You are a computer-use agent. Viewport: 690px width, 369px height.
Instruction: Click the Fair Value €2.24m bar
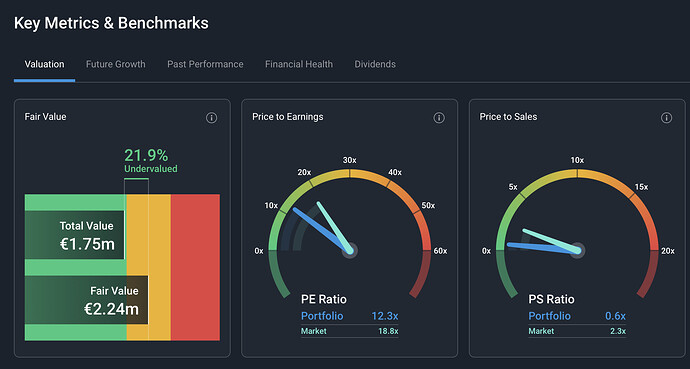[x=86, y=300]
